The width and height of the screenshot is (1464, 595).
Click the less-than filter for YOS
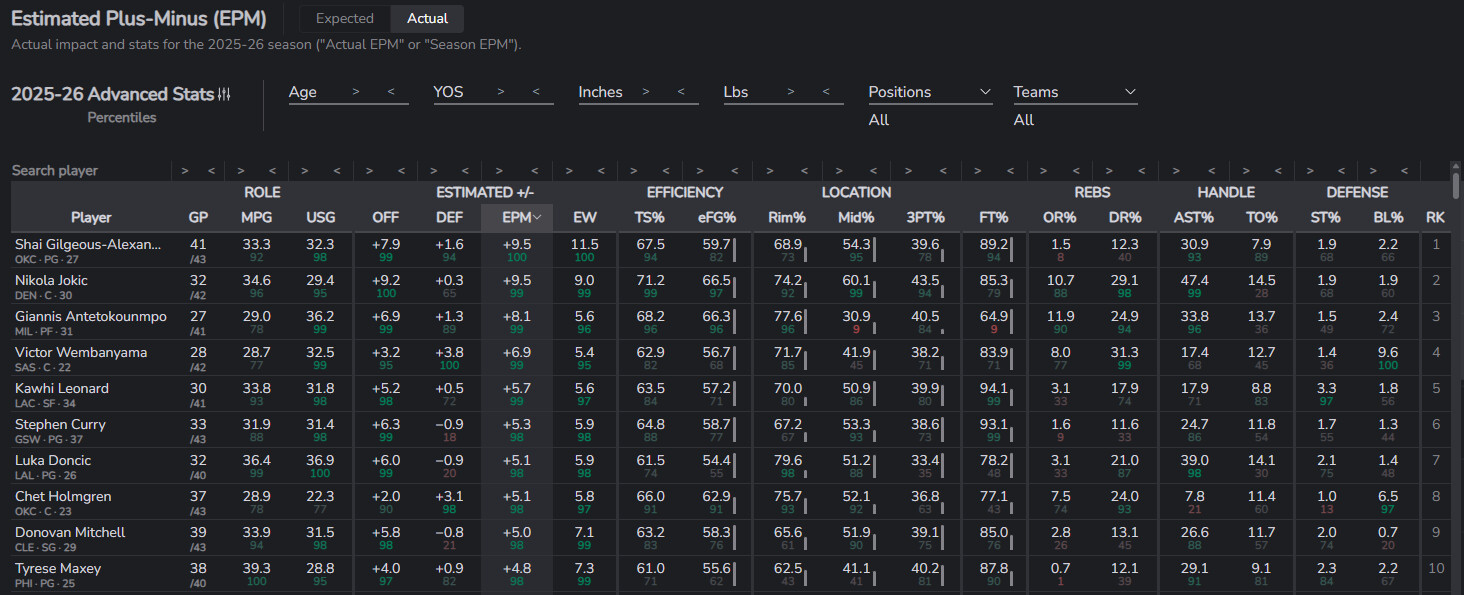click(x=536, y=92)
